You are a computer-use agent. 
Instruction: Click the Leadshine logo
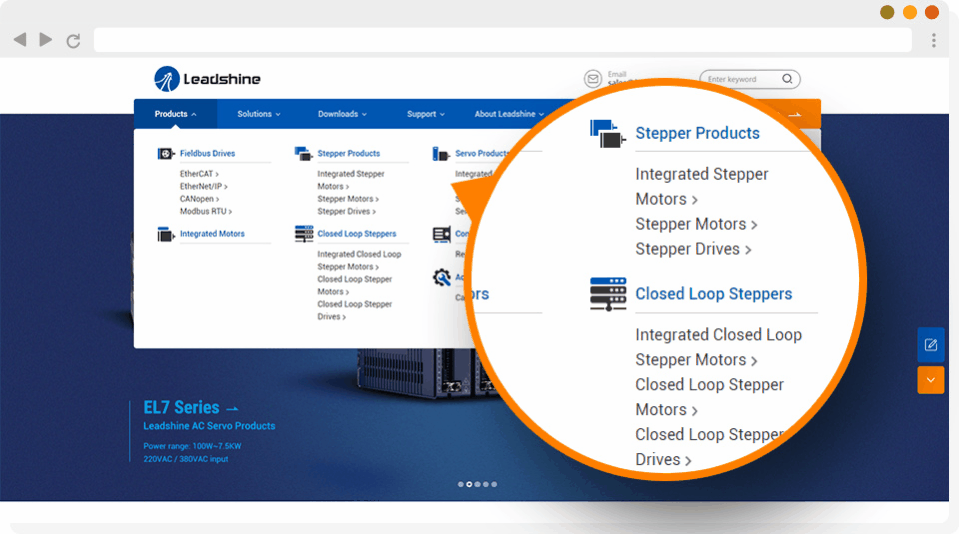(207, 79)
